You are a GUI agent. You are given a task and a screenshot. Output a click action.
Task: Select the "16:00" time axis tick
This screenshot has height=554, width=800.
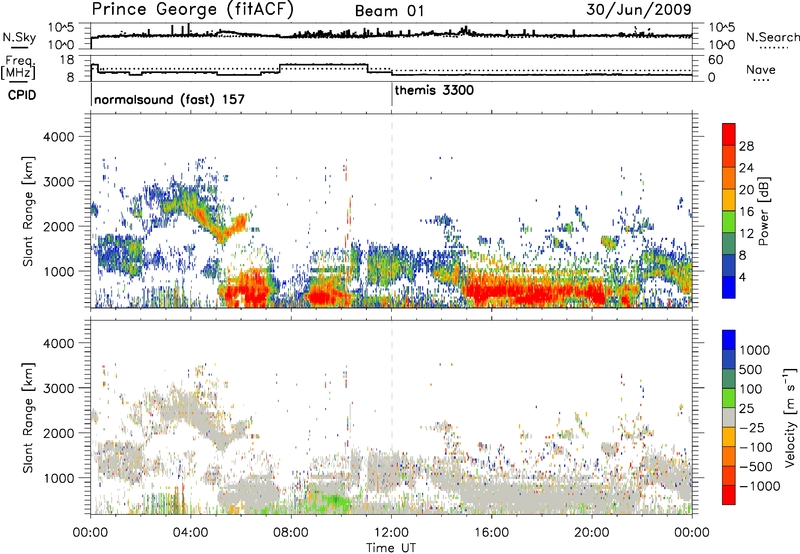491,533
